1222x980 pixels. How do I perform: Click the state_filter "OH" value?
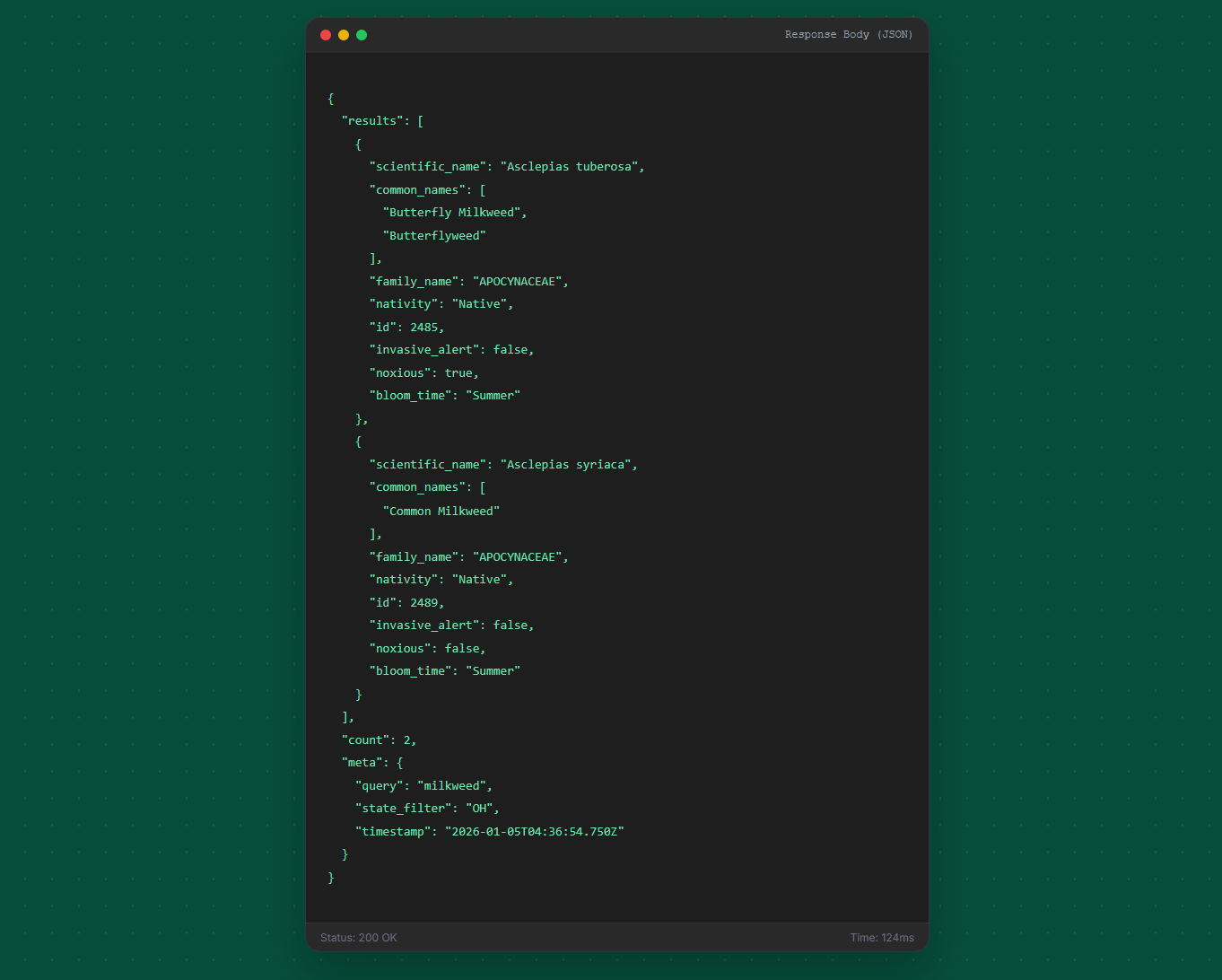479,809
